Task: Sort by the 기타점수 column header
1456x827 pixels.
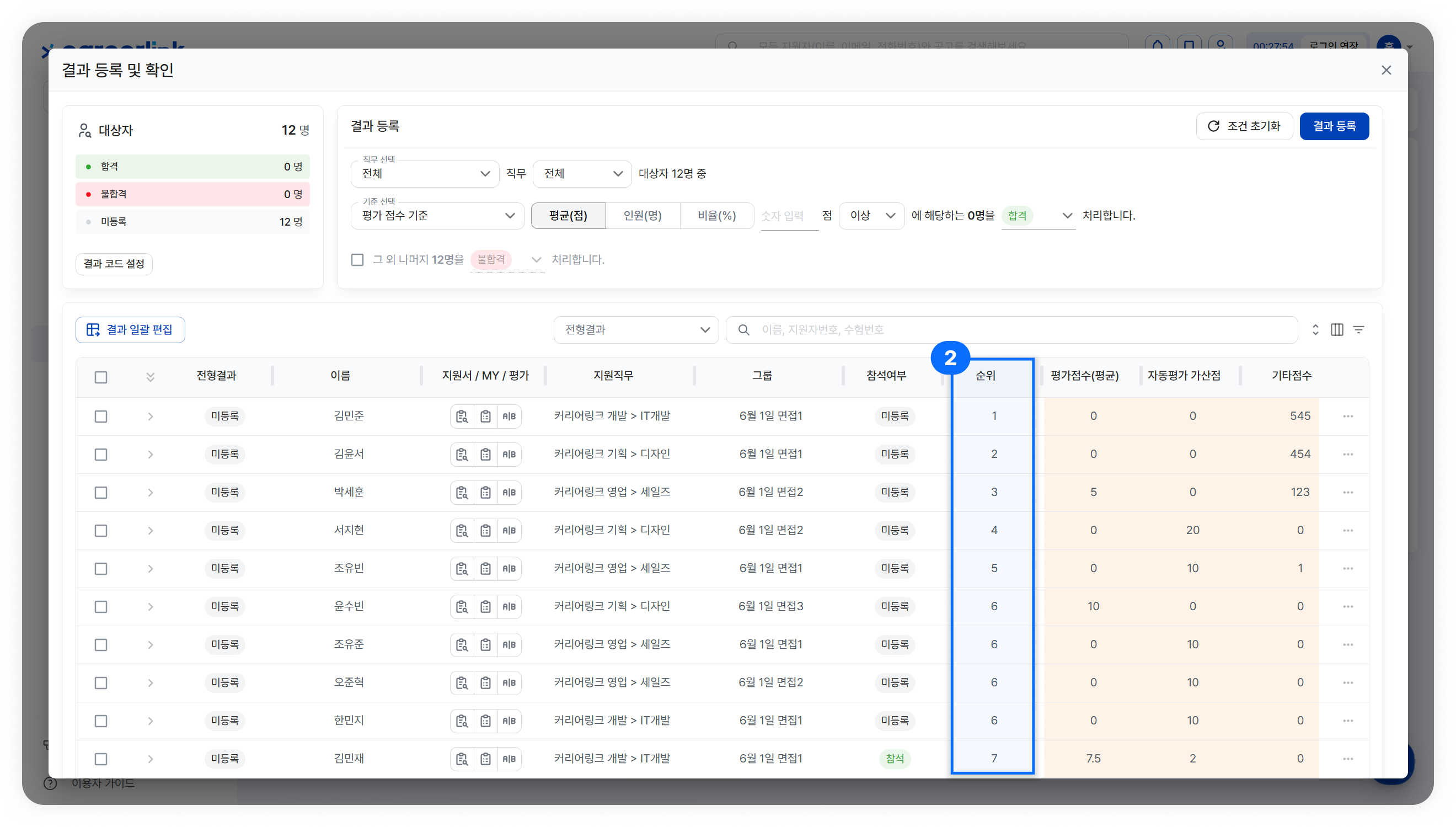Action: pos(1292,376)
